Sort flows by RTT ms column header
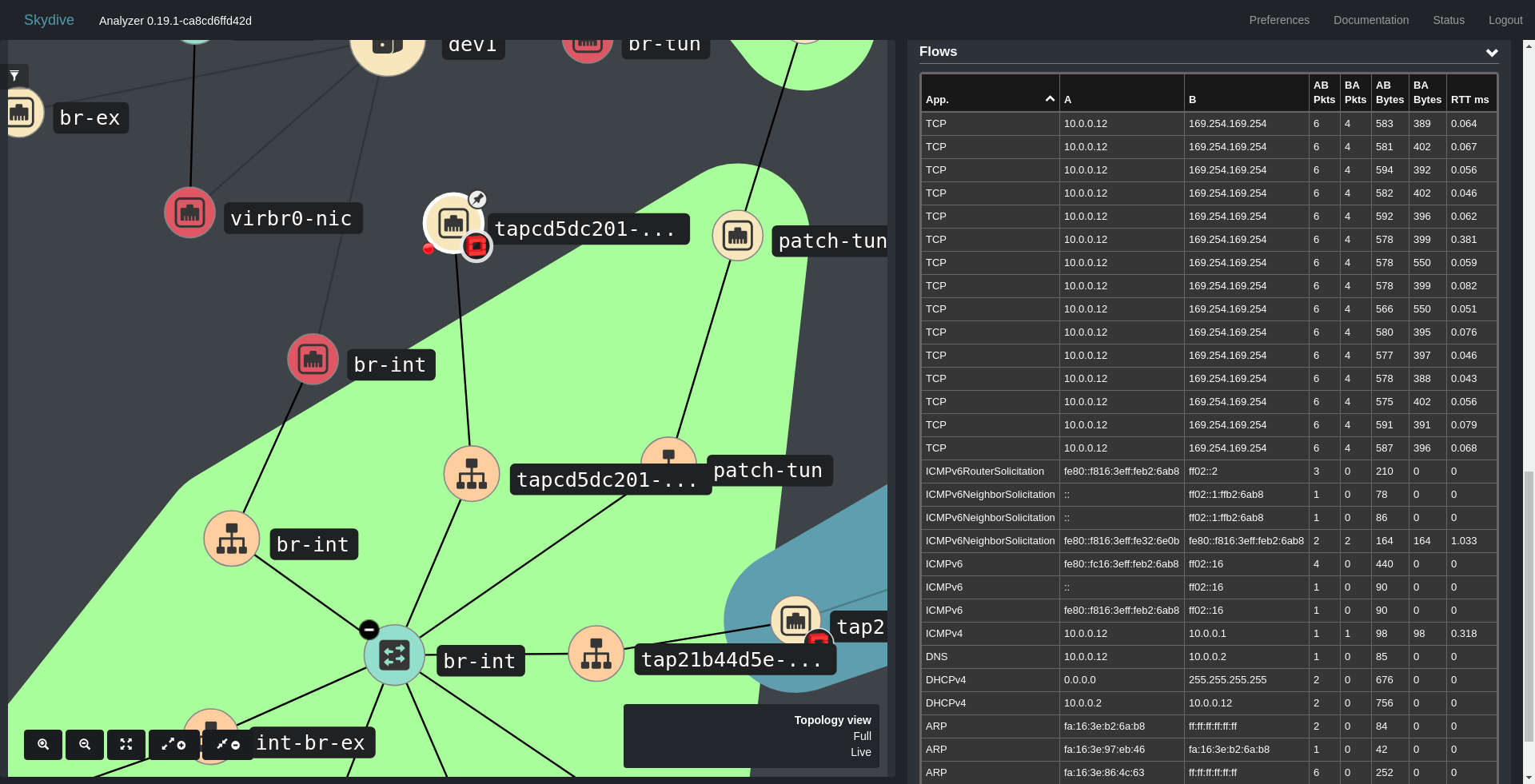 click(x=1470, y=100)
